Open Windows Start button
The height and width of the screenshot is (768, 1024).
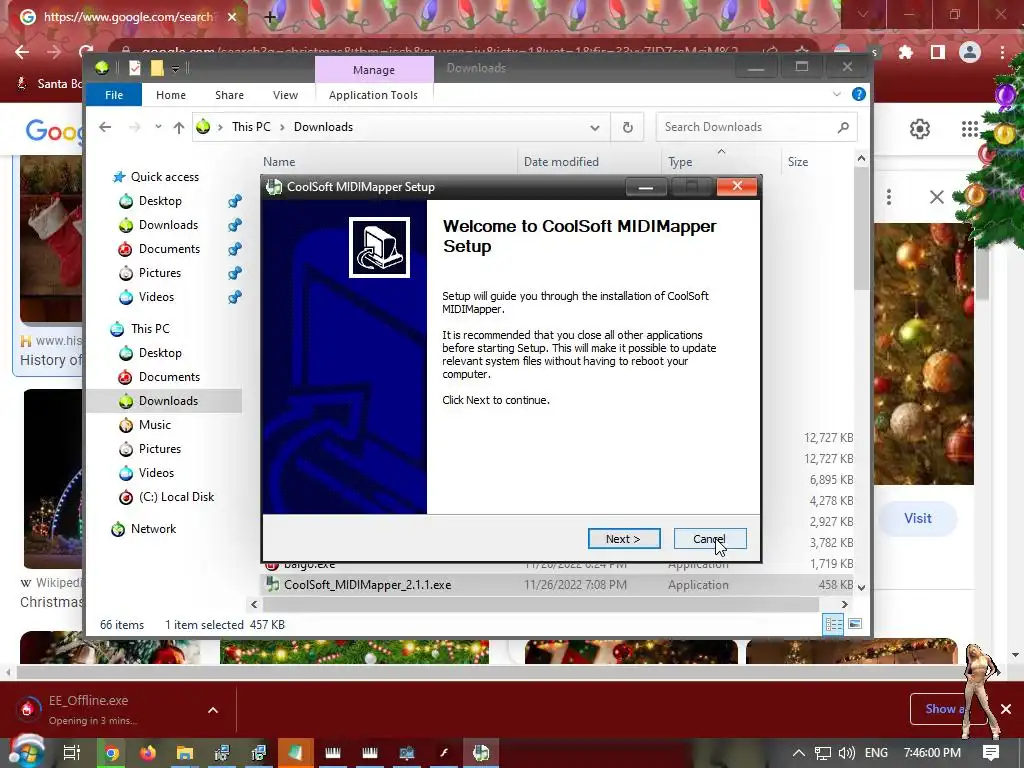(25, 752)
